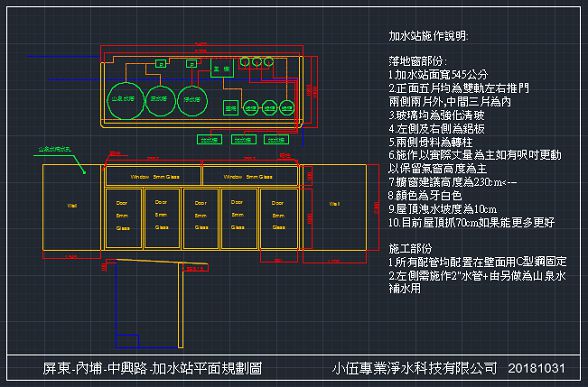588x387 pixels.
Task: Select the right Wall panel
Action: [334, 207]
